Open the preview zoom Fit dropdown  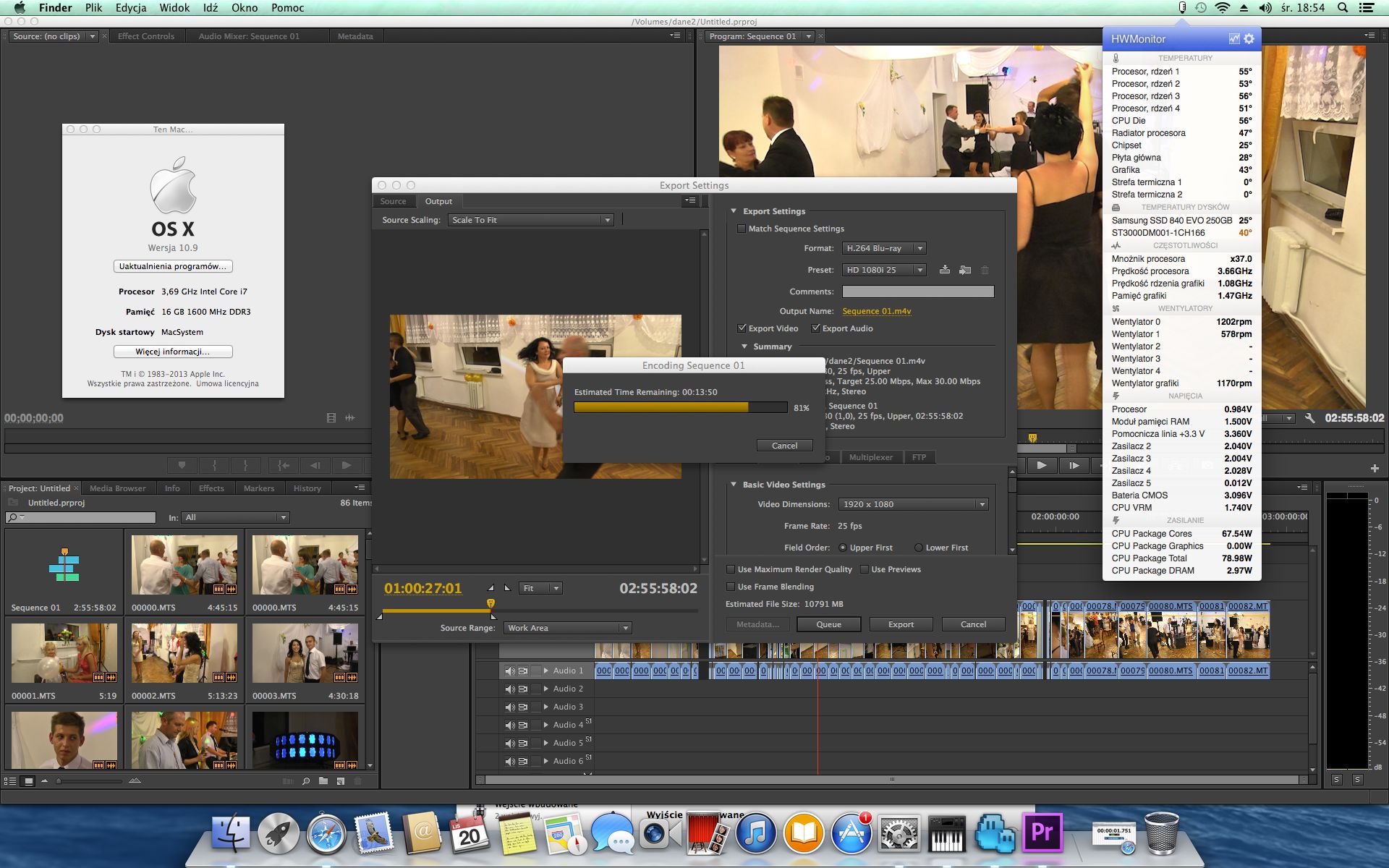540,588
